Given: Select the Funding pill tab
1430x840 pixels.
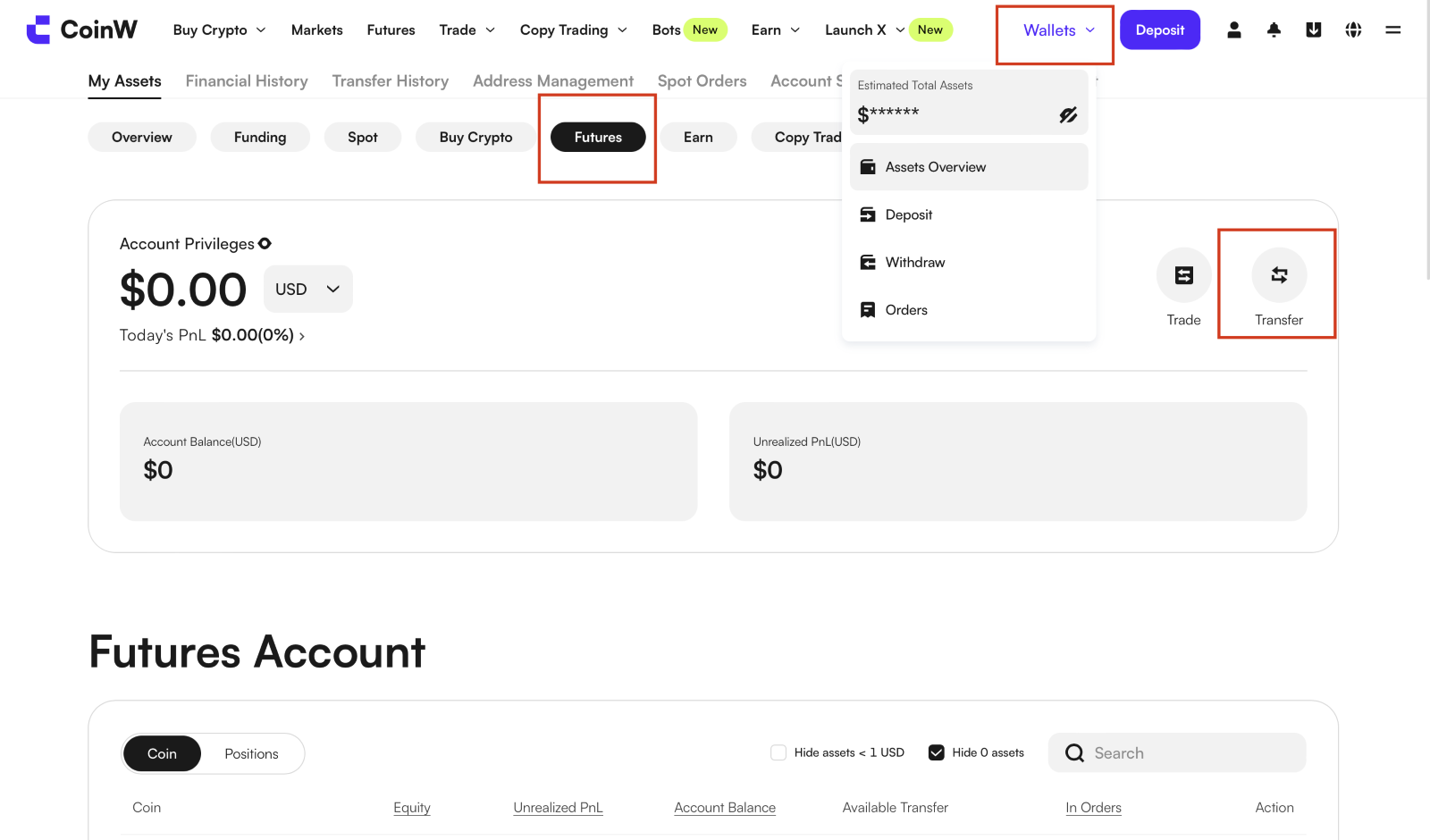Looking at the screenshot, I should click(260, 137).
